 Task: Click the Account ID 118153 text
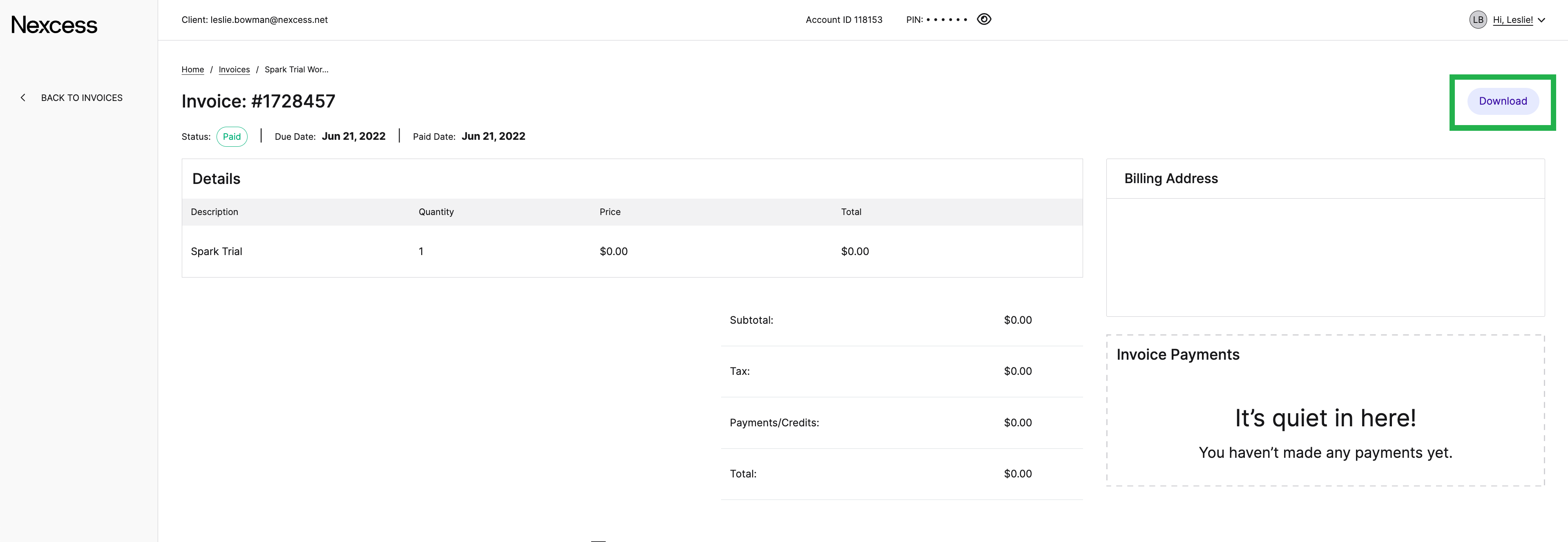[844, 20]
